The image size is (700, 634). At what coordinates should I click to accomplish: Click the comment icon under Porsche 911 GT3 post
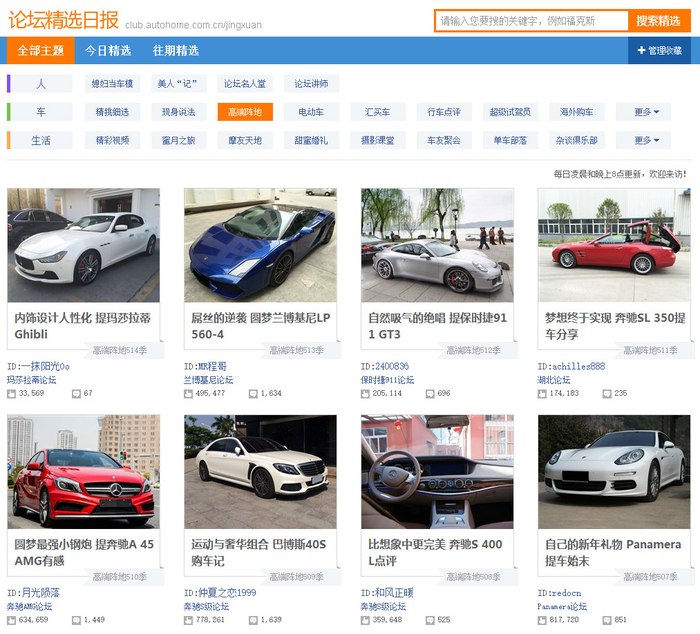[x=429, y=394]
